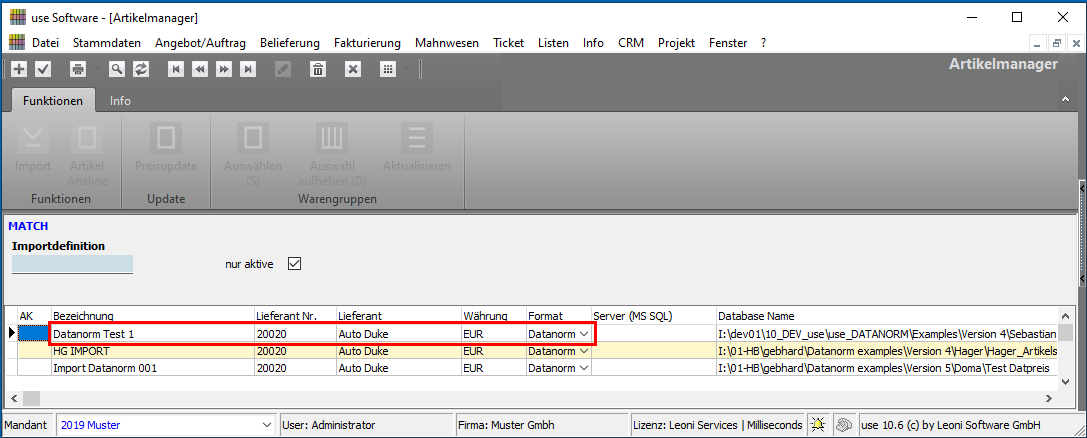
Task: Open the ? help menu
Action: [763, 43]
